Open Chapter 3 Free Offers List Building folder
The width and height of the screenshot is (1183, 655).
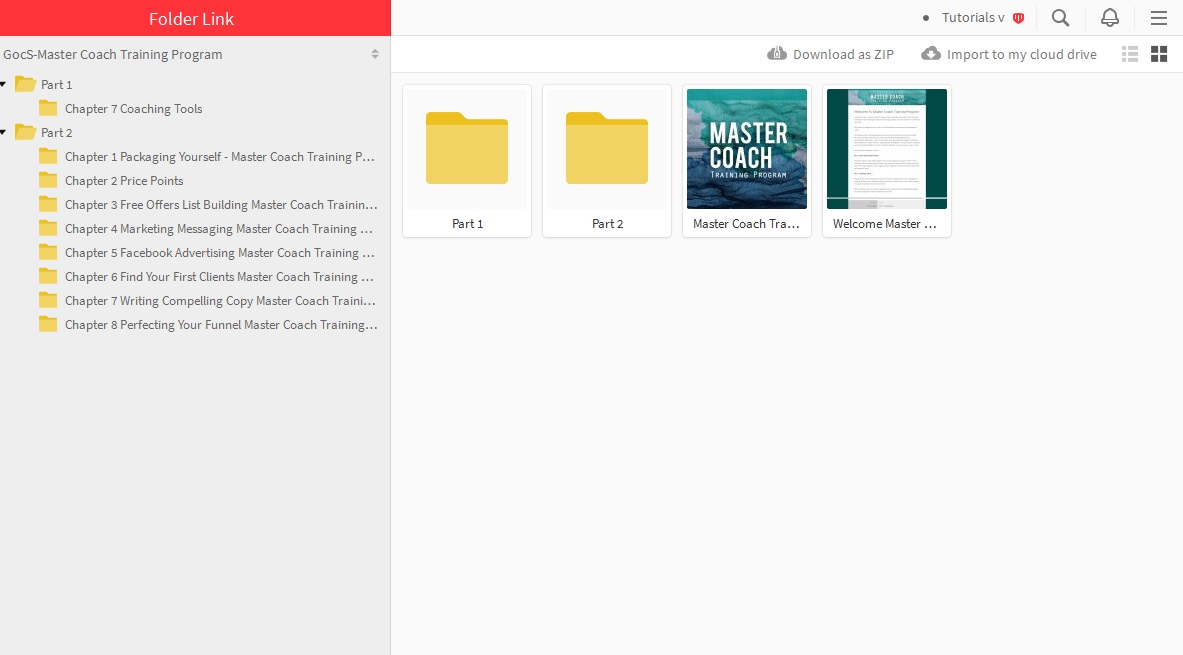(x=221, y=204)
